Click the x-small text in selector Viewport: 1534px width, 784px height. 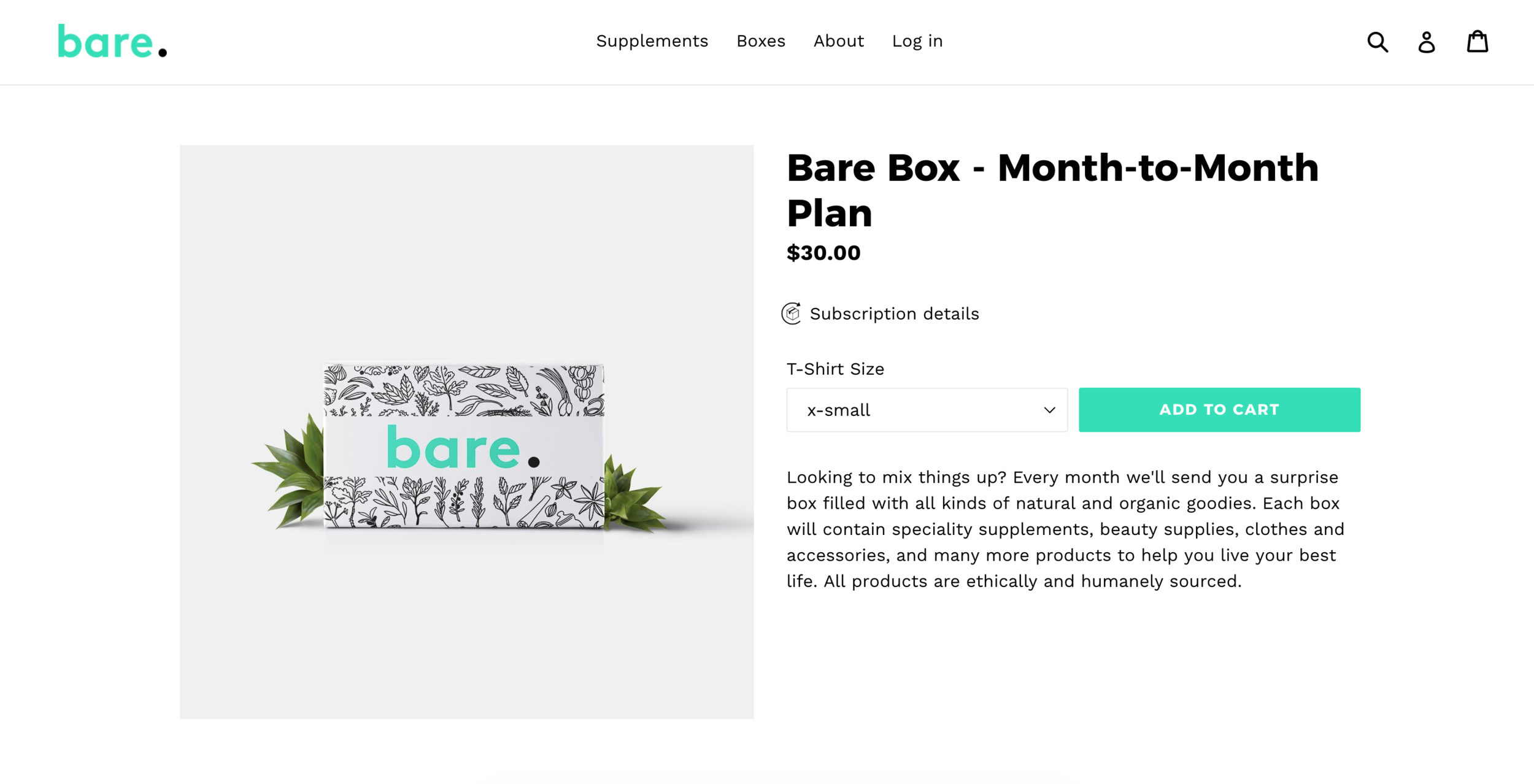[x=839, y=410]
